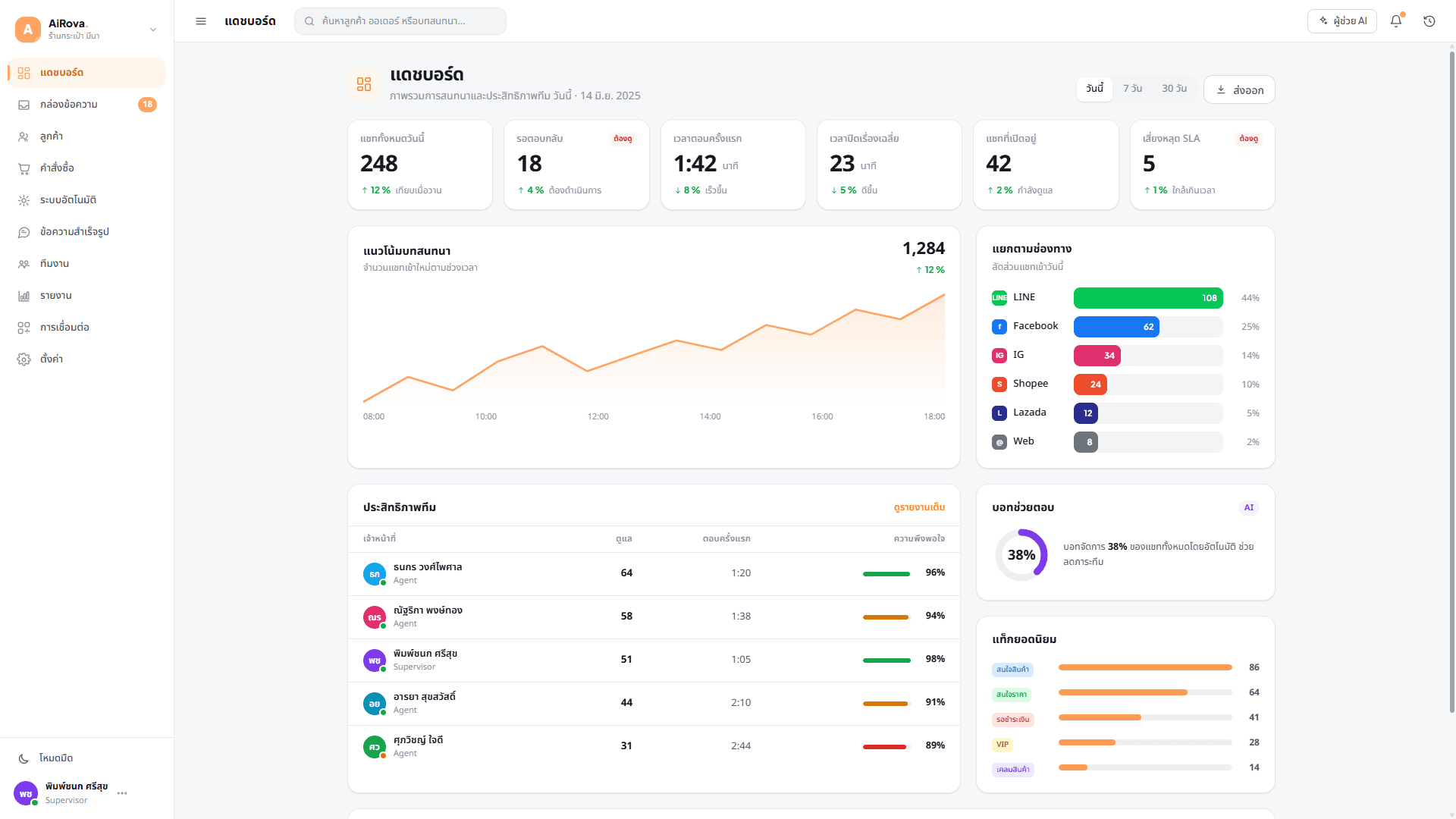Select the รอชำระเงิน tag

point(1013,720)
